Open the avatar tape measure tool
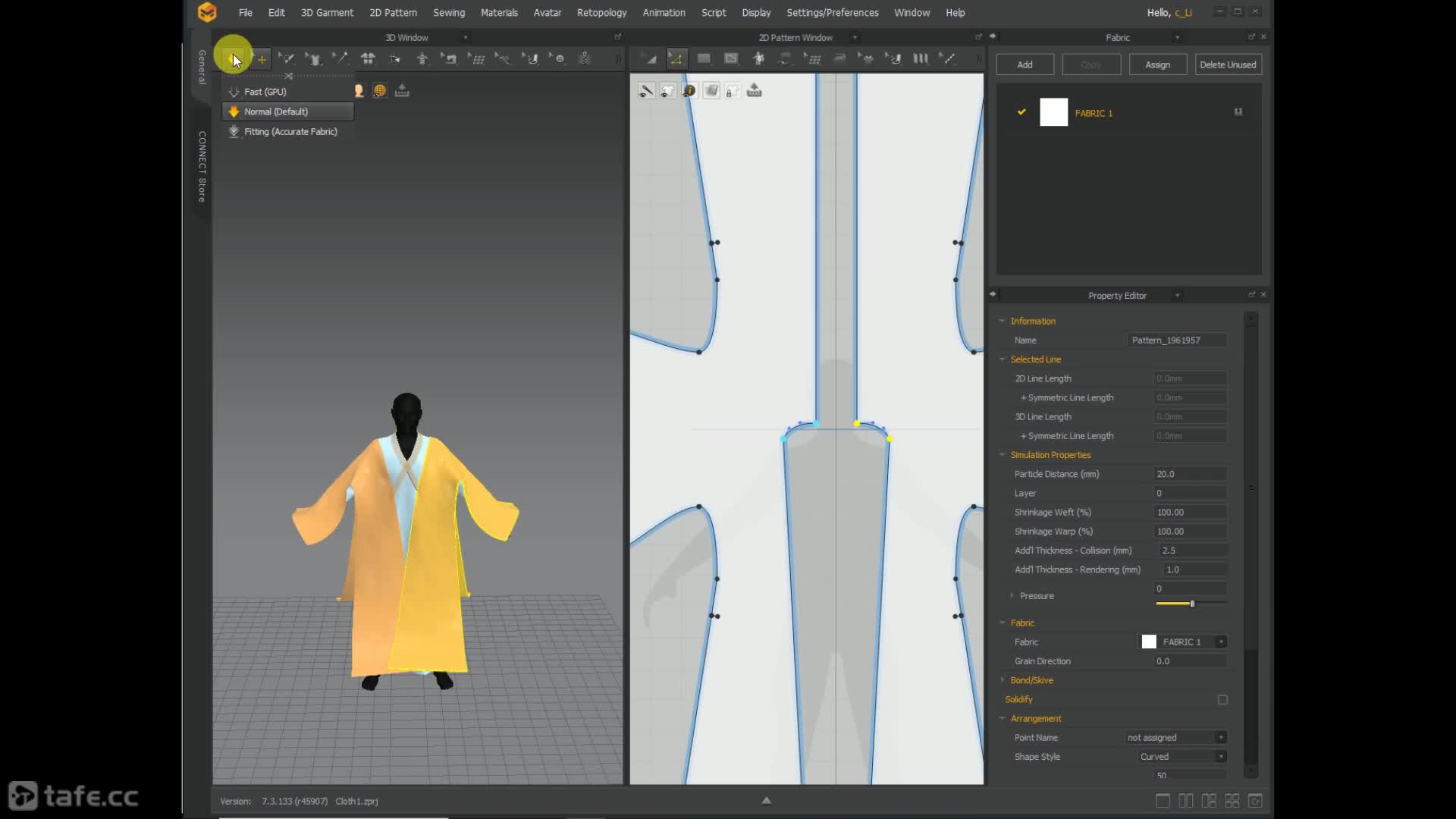Screen dimensions: 1456x819 [422, 58]
